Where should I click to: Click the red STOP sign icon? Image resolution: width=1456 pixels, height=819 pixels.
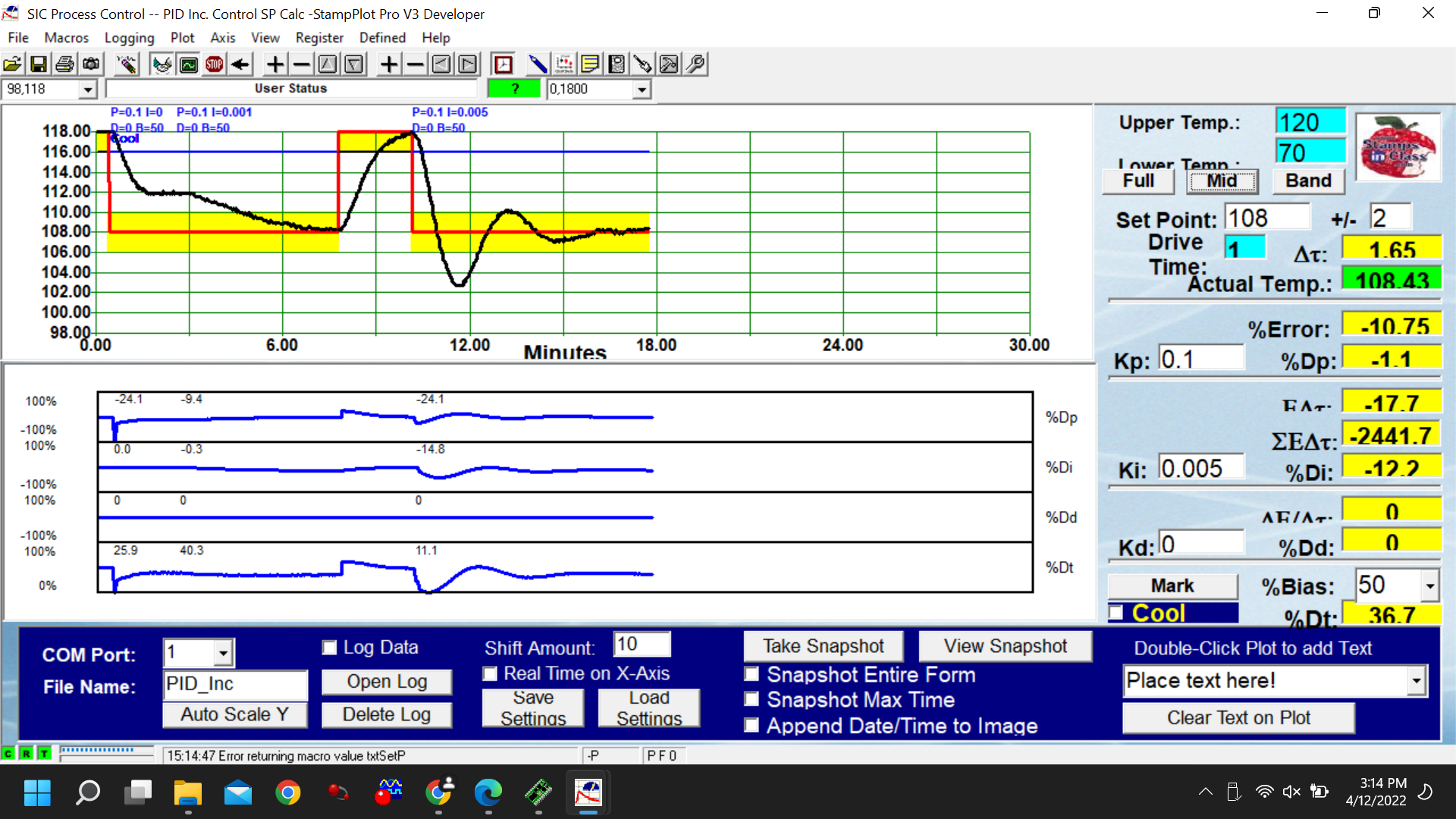click(x=215, y=64)
